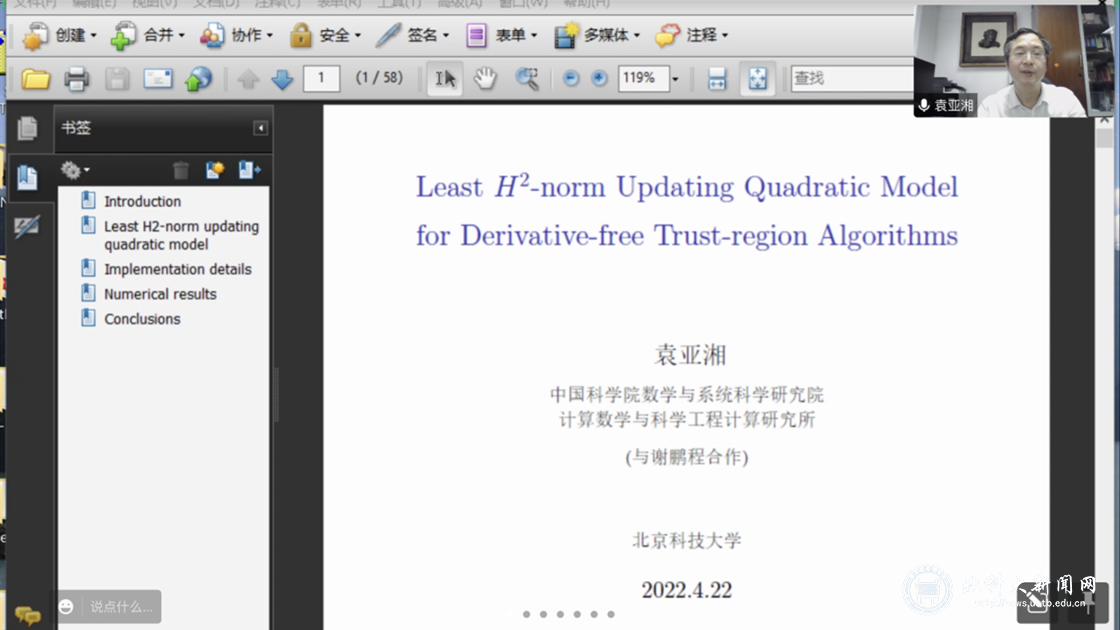Click the open file folder icon
Image resolution: width=1120 pixels, height=630 pixels.
pos(36,79)
